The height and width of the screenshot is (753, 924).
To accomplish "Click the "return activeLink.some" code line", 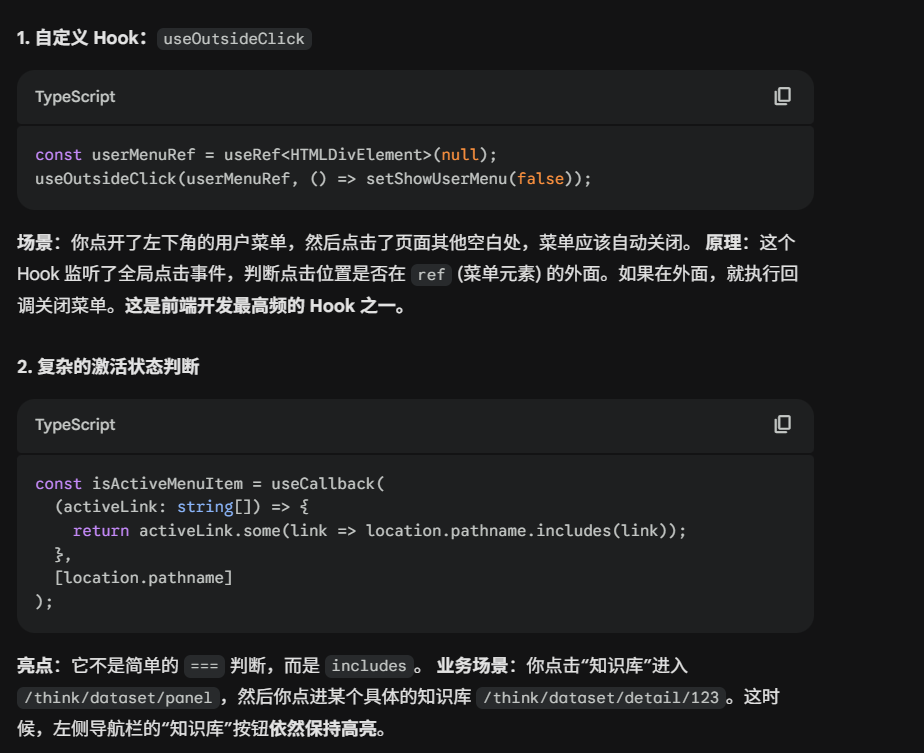I will pos(379,530).
